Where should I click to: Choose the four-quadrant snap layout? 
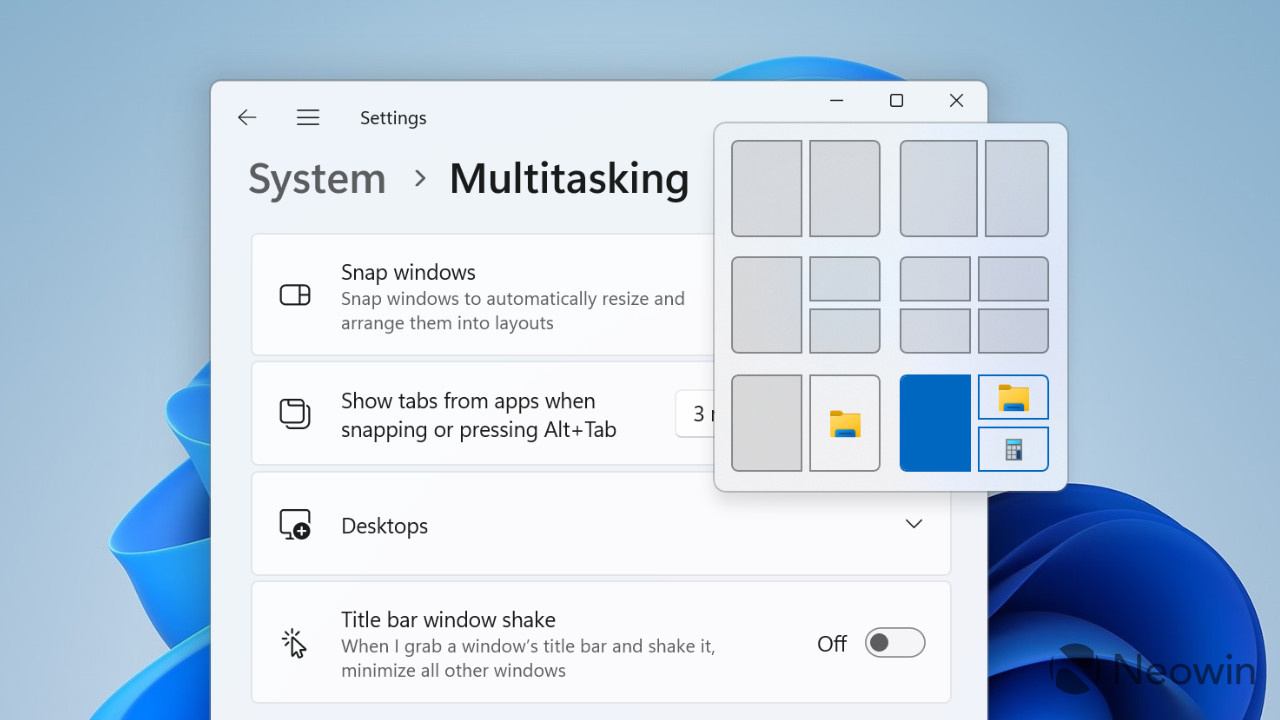pos(973,305)
